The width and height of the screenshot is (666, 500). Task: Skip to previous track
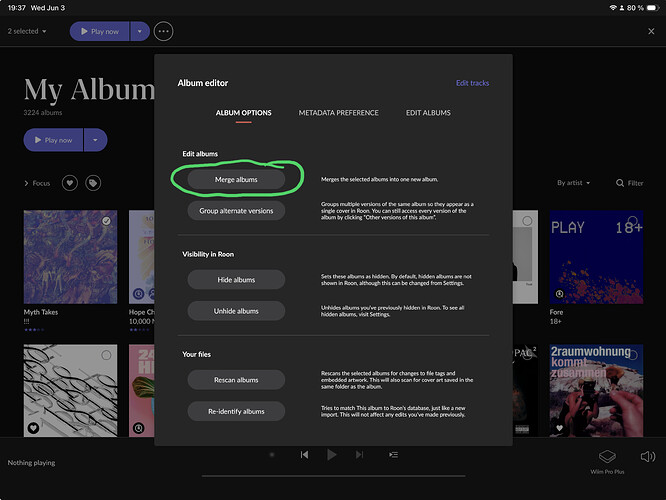click(304, 455)
